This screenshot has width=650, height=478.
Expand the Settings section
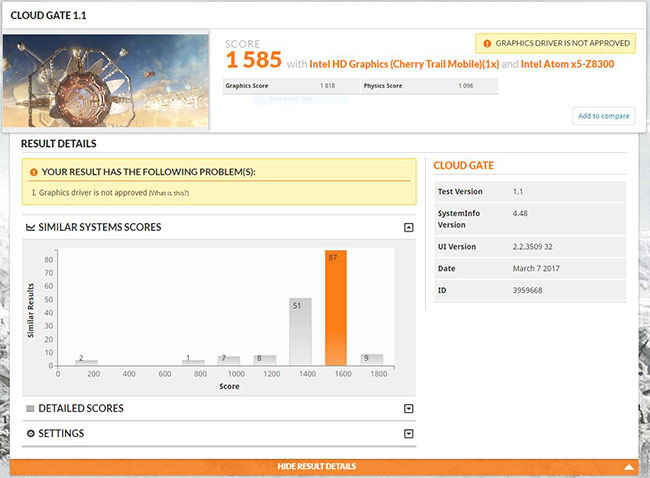click(x=408, y=434)
